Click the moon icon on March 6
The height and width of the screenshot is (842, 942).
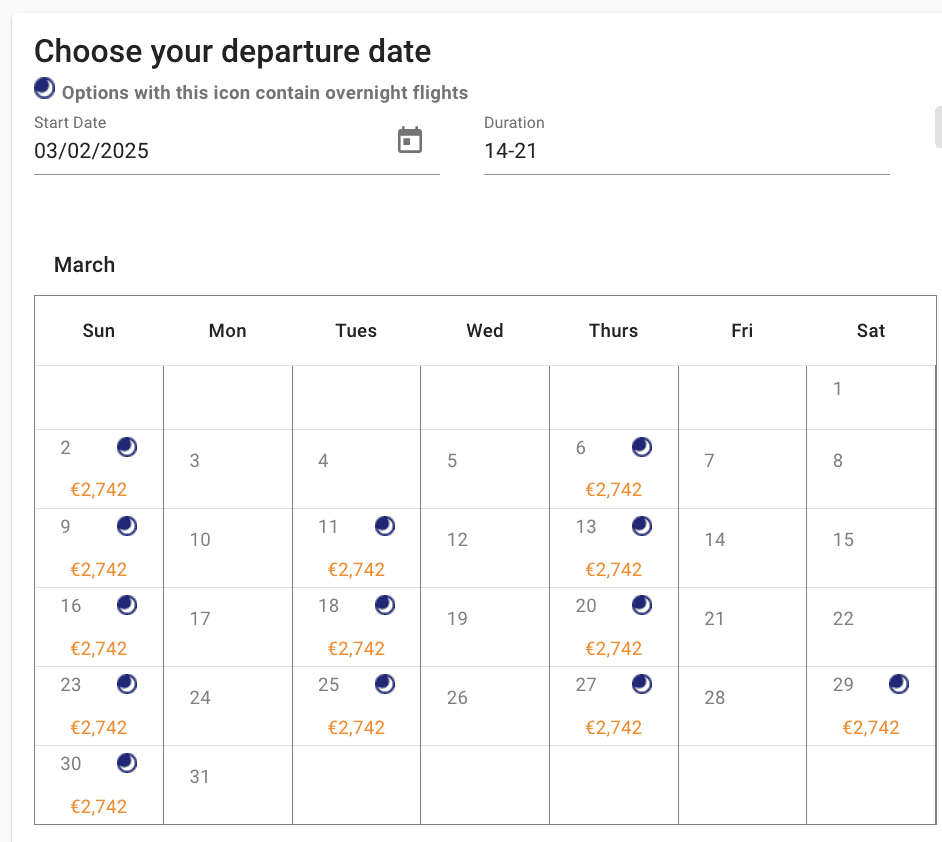(x=642, y=447)
